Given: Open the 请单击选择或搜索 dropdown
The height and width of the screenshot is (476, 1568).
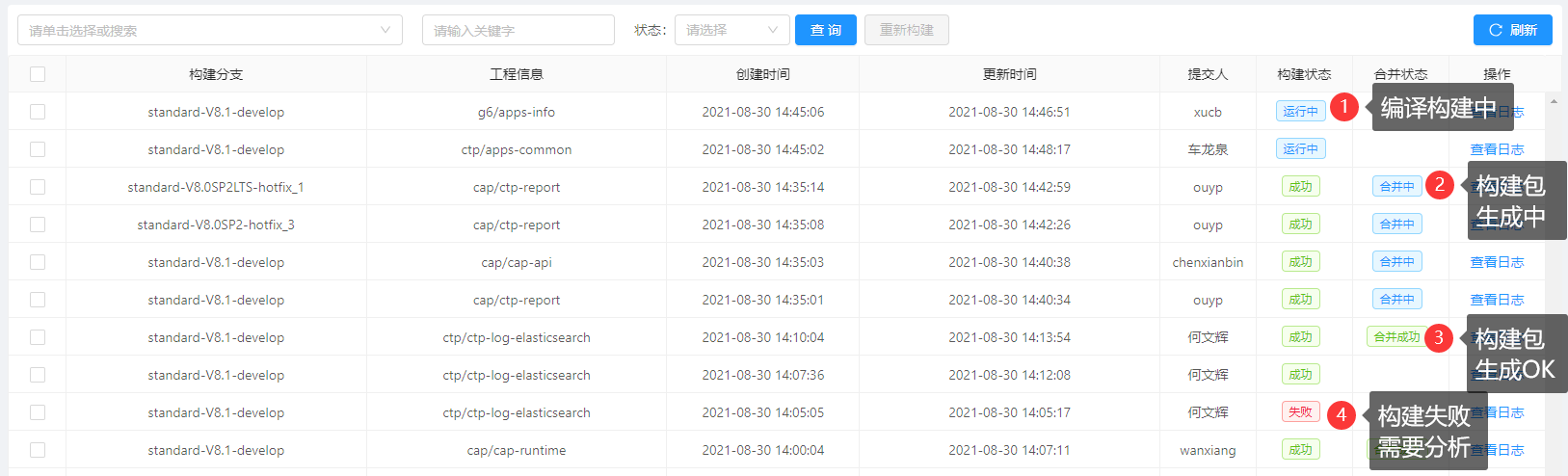Looking at the screenshot, I should [x=210, y=30].
